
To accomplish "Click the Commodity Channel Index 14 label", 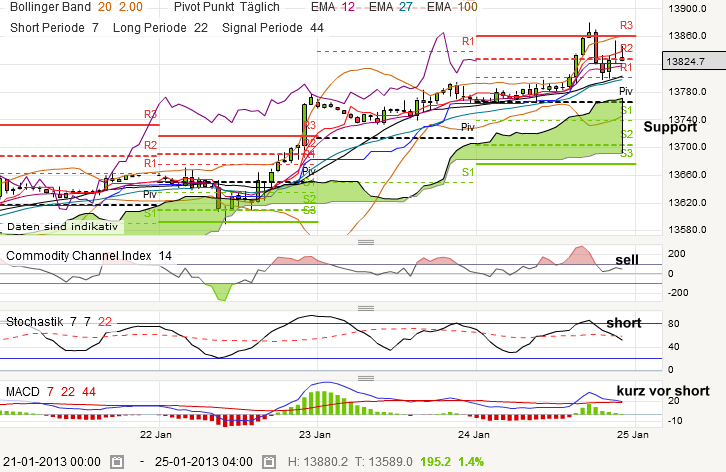I will pos(89,256).
